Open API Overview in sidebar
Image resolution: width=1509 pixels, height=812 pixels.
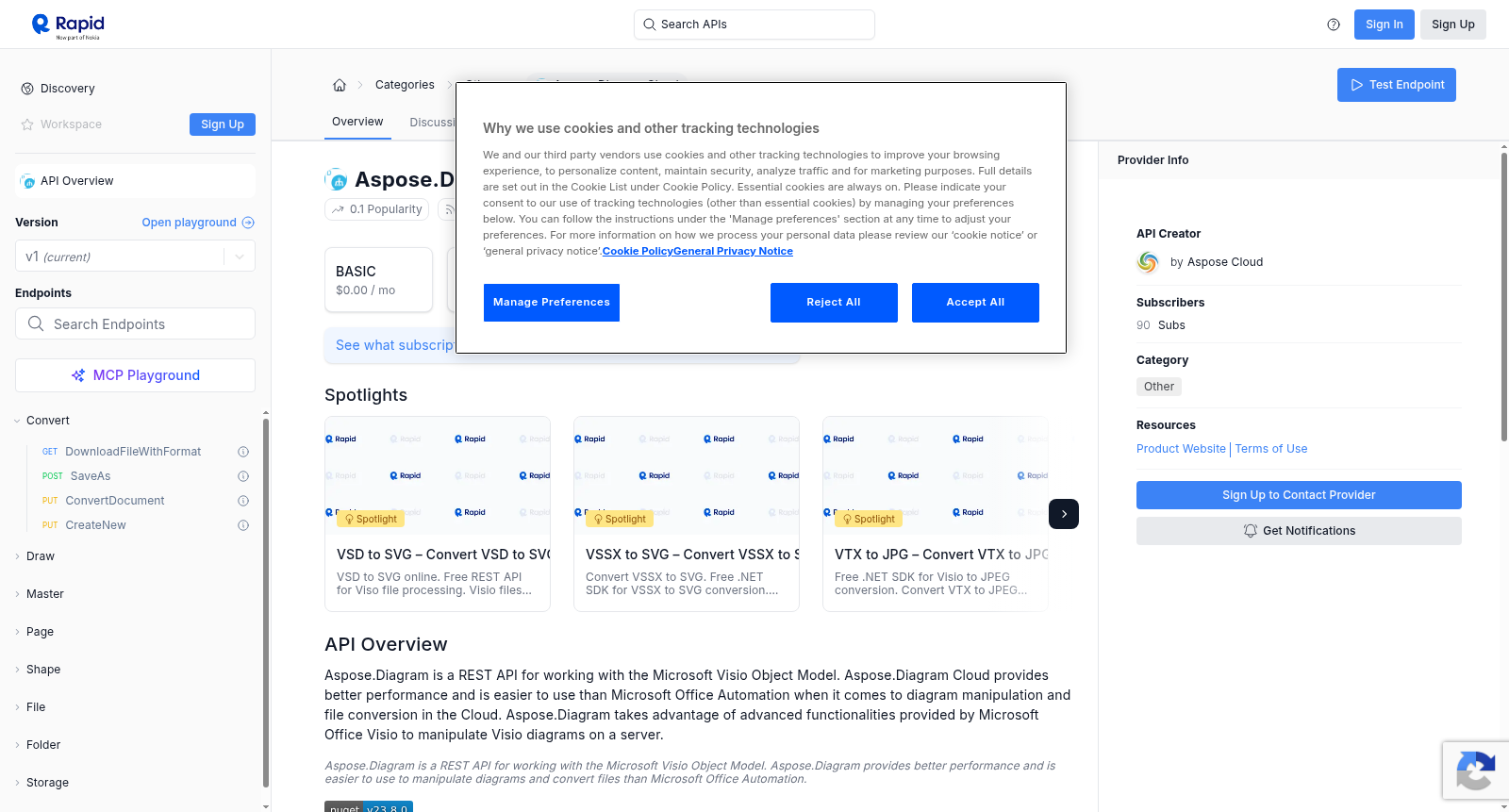coord(135,181)
